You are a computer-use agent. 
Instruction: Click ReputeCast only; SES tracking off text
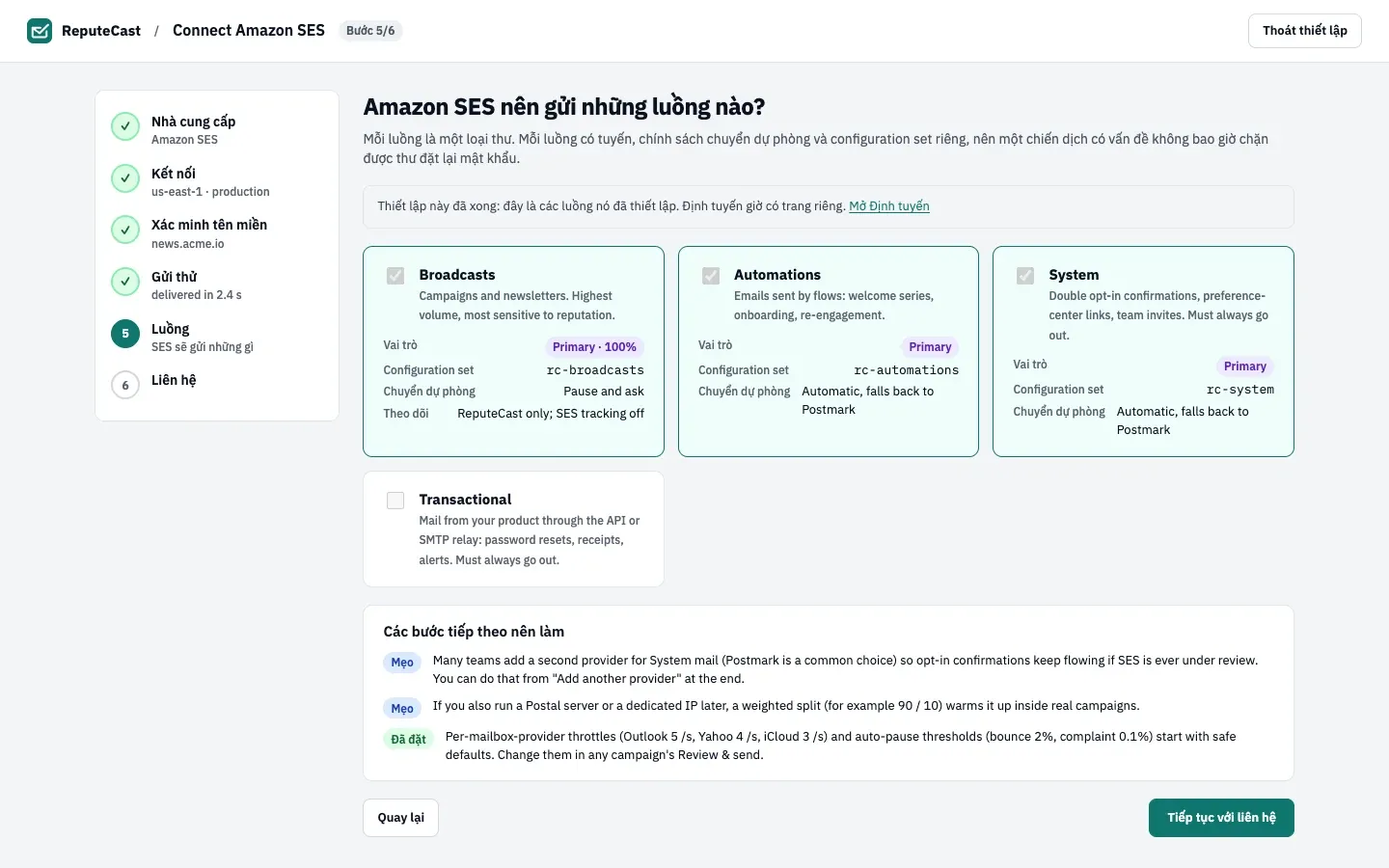pyautogui.click(x=551, y=414)
